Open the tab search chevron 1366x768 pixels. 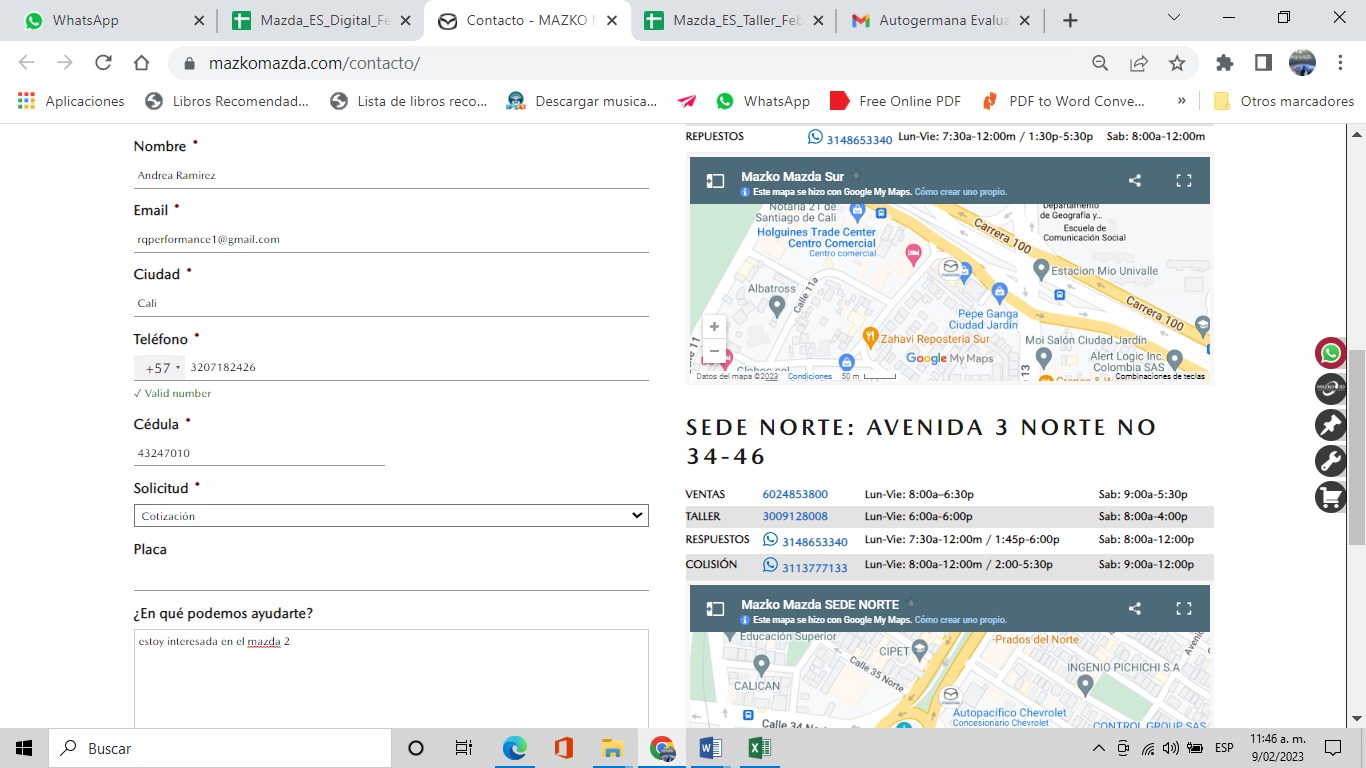pos(1174,18)
